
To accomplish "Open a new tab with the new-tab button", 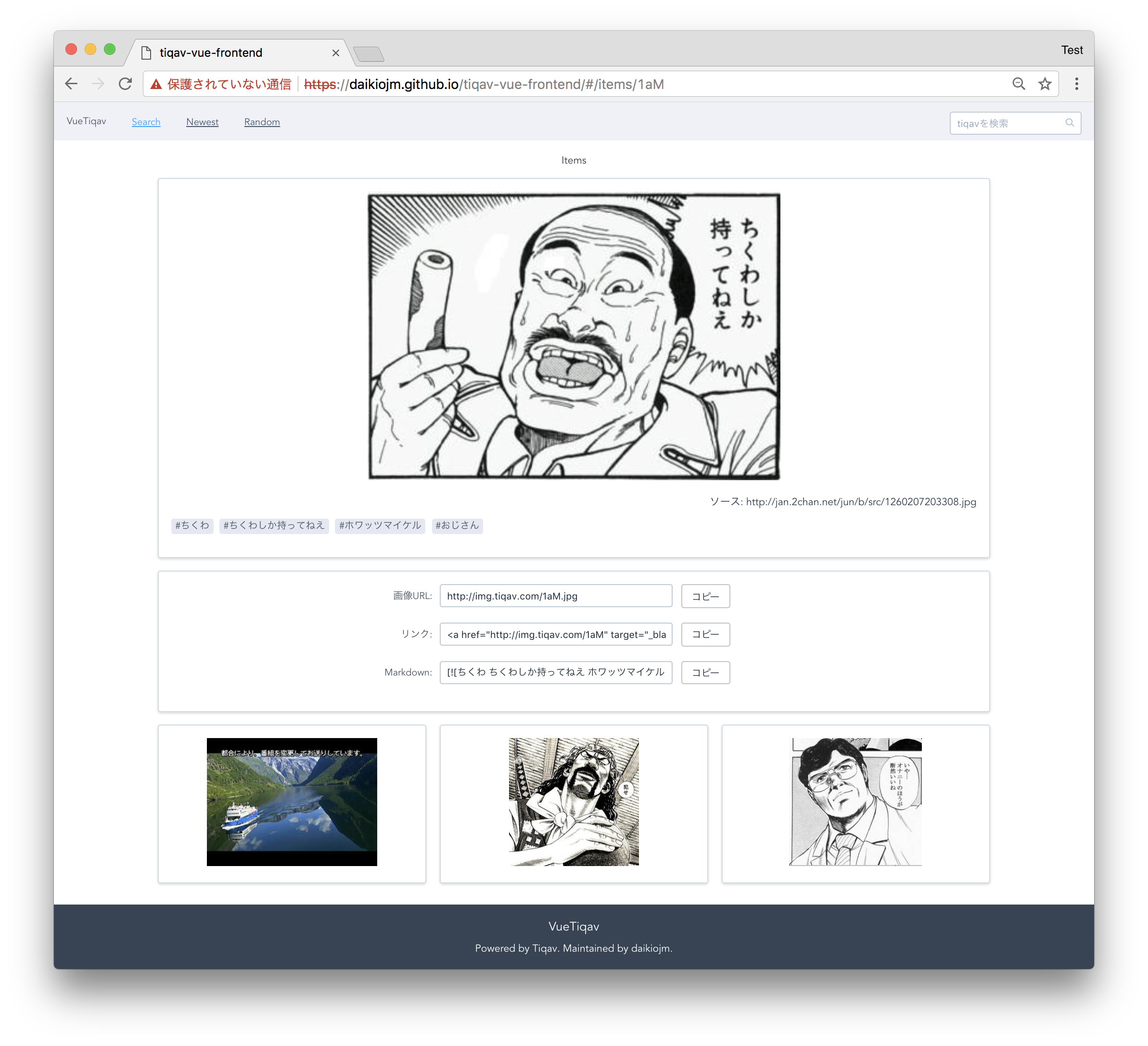I will (369, 54).
